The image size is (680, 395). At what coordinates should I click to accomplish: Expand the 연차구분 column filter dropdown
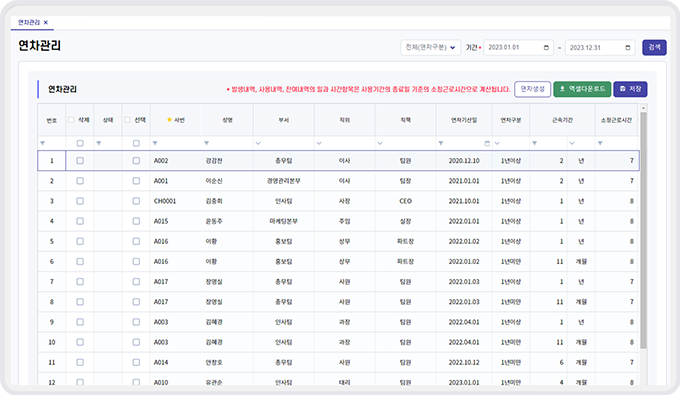tap(497, 143)
